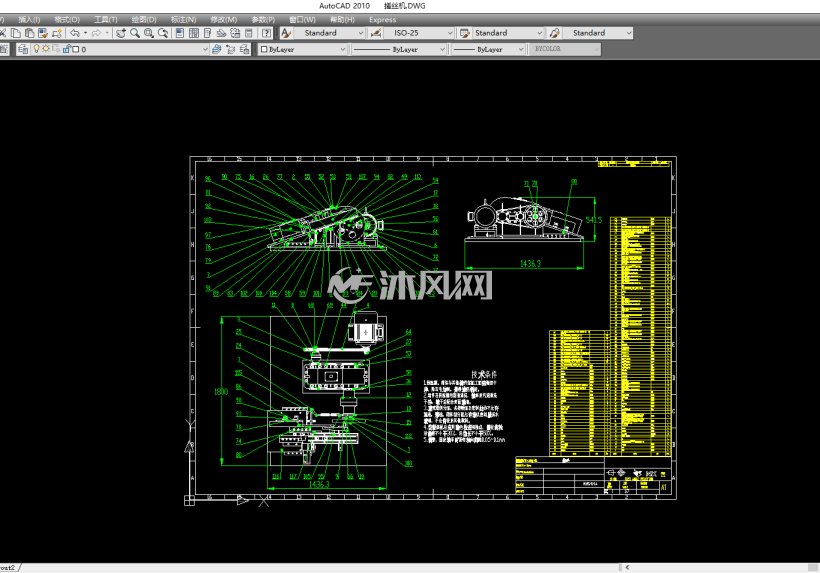This screenshot has height=573, width=820.
Task: Open the Help question mark icon
Action: click(267, 33)
